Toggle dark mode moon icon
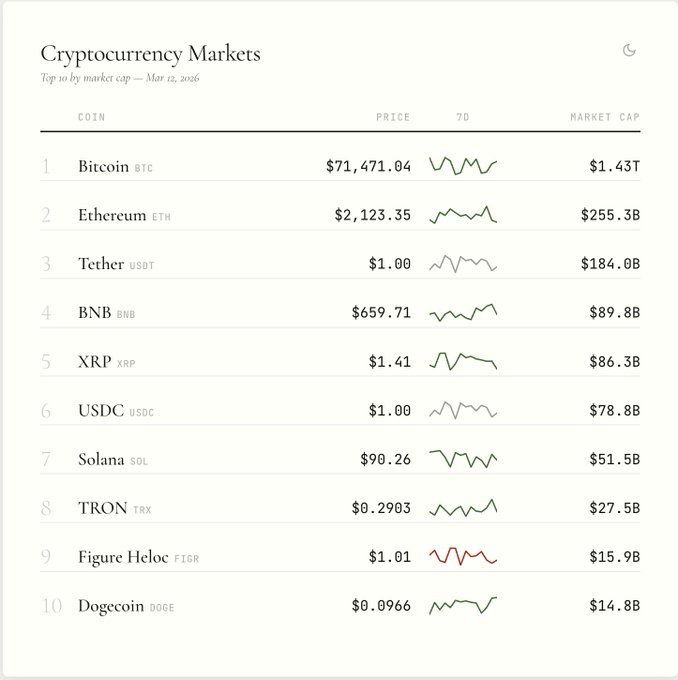Screen dimensions: 678x680 pyautogui.click(x=629, y=50)
